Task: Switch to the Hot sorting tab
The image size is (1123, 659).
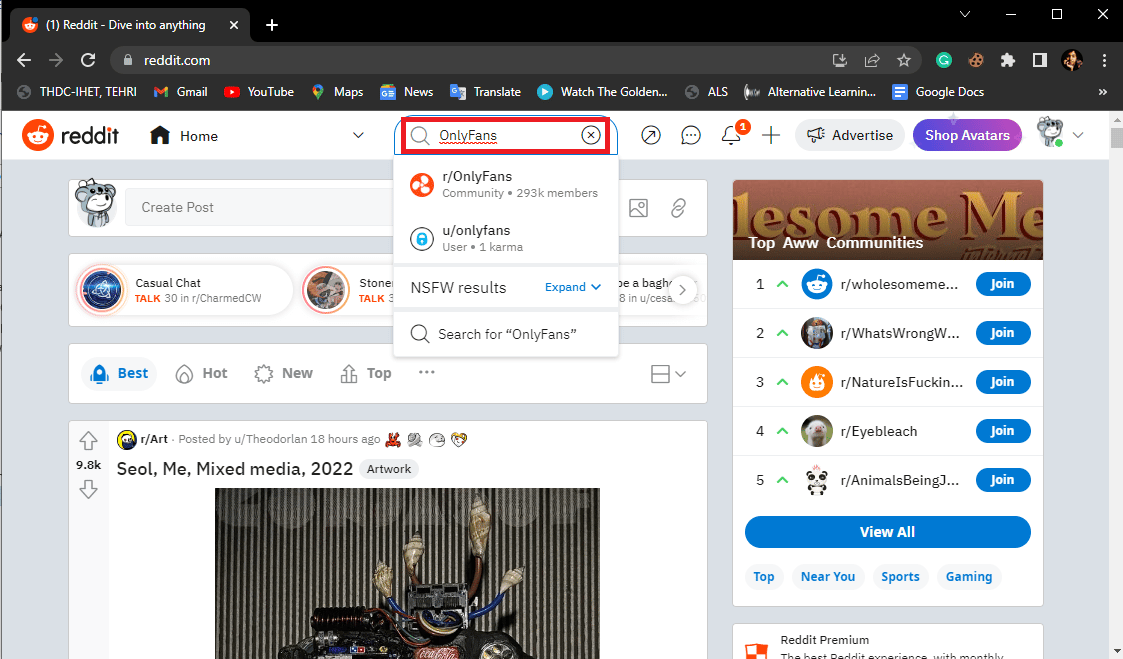Action: pos(201,372)
